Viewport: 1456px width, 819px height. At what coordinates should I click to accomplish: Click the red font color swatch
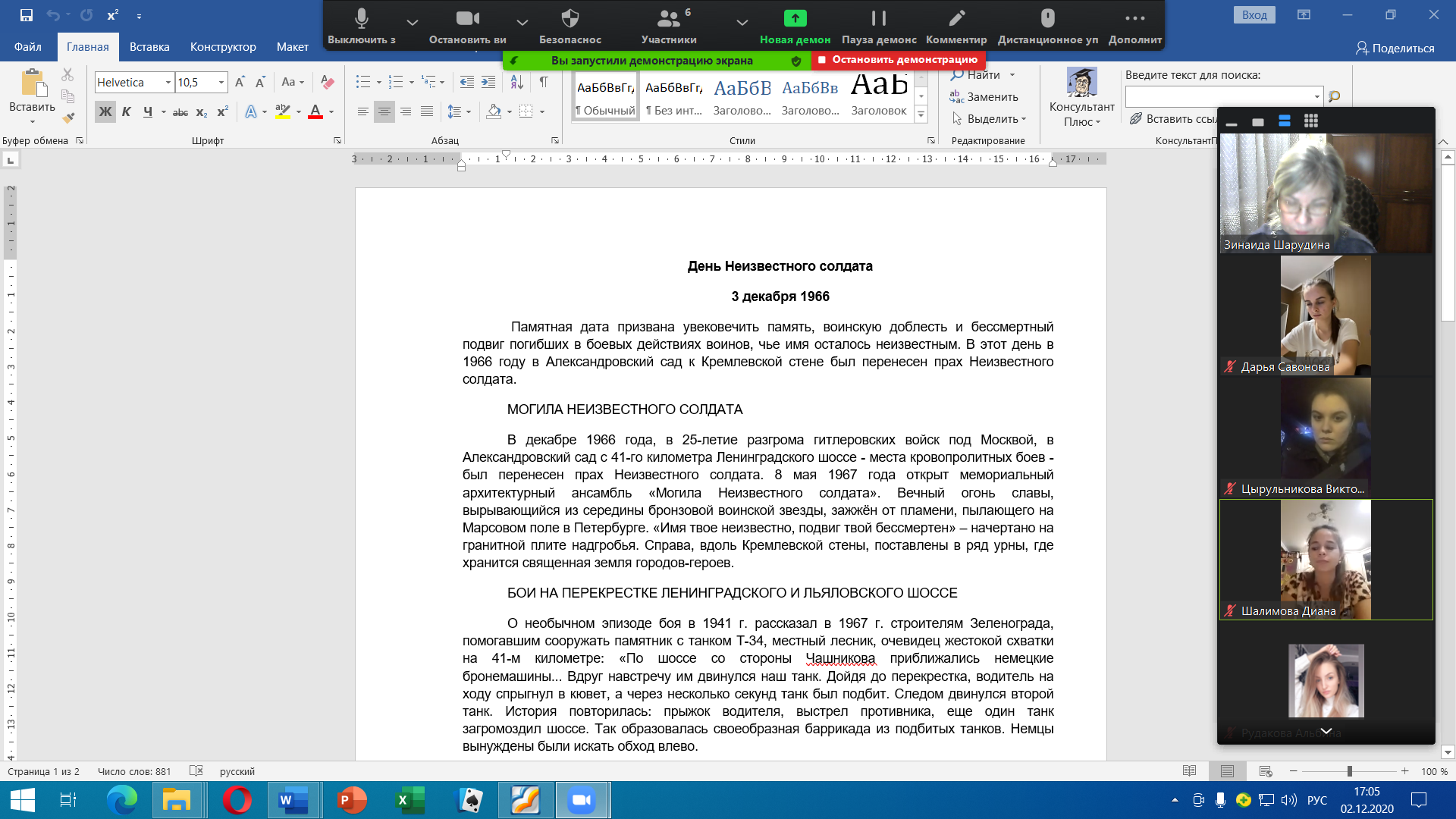click(315, 112)
